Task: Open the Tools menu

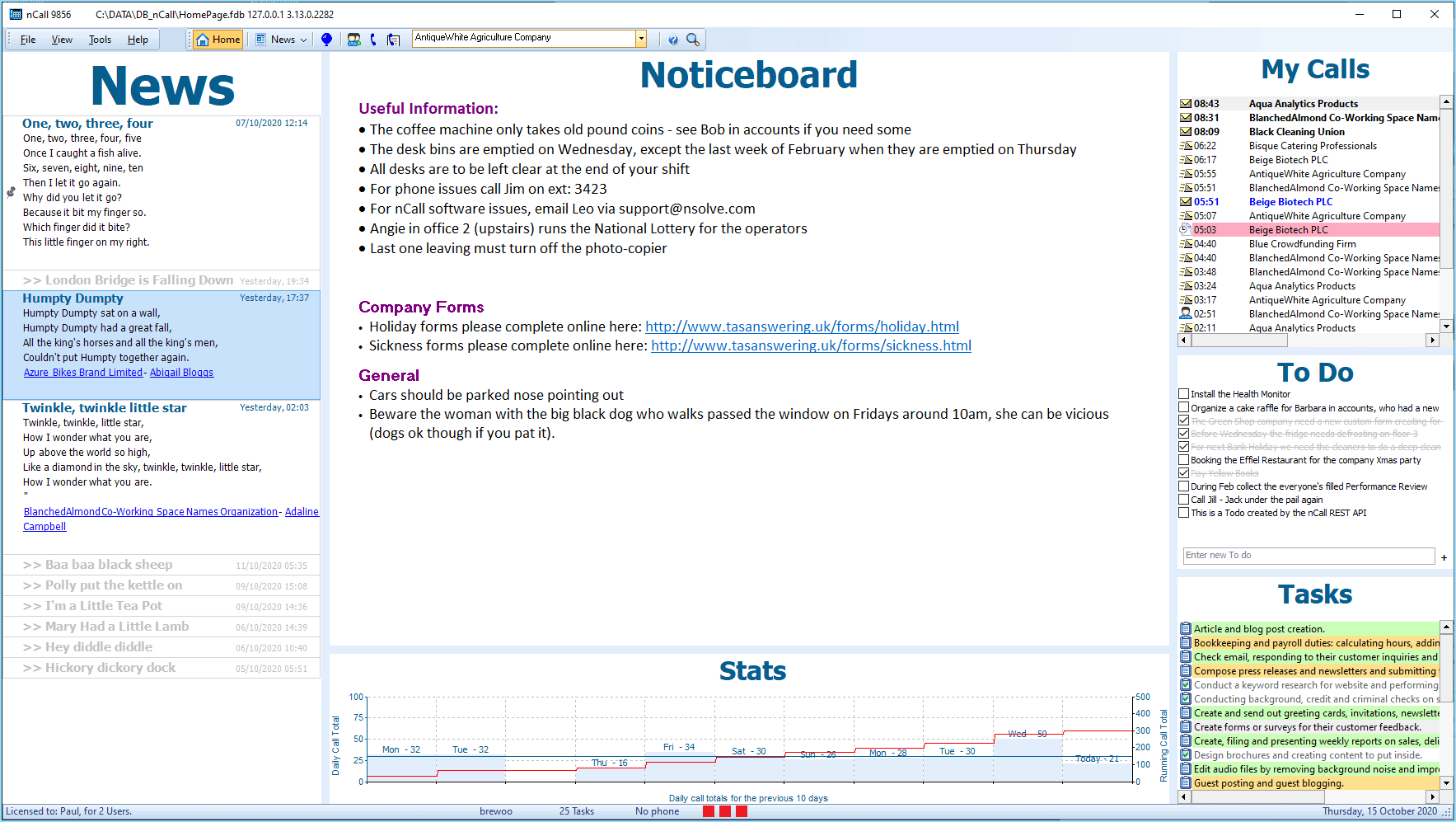Action: tap(100, 40)
